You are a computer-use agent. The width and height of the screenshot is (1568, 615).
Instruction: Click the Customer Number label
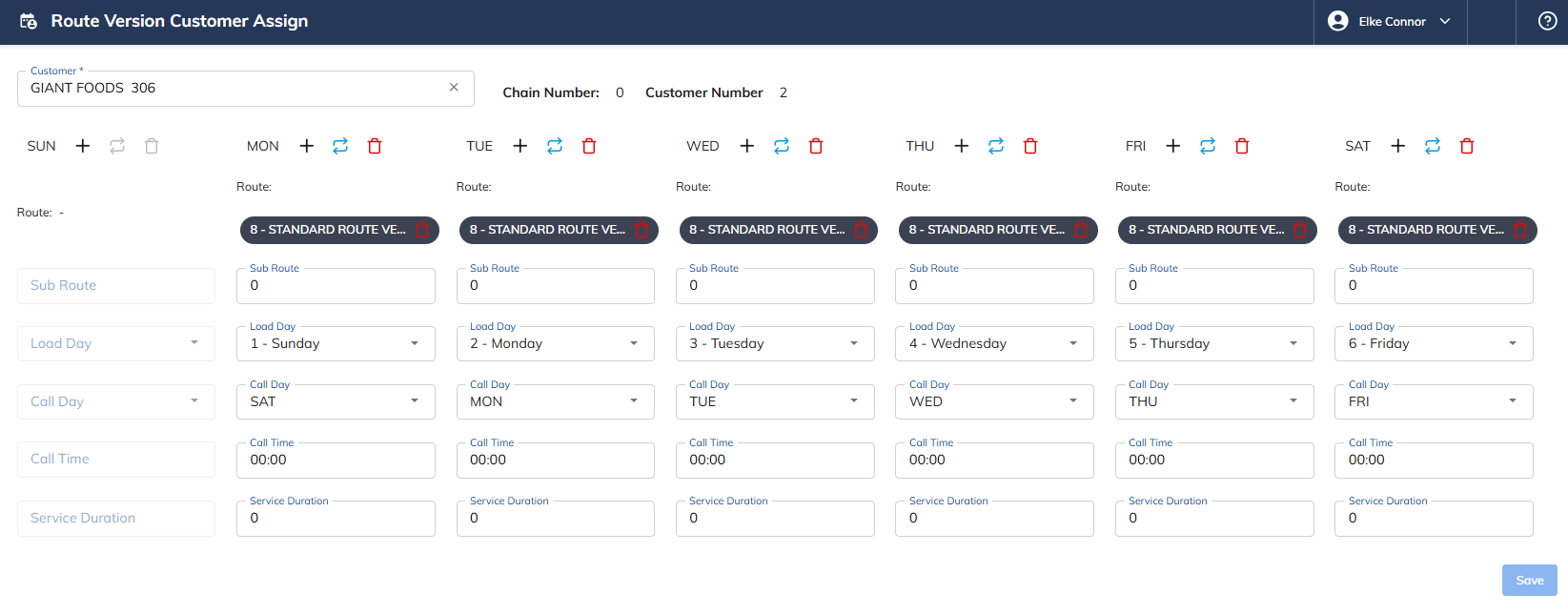click(x=704, y=92)
